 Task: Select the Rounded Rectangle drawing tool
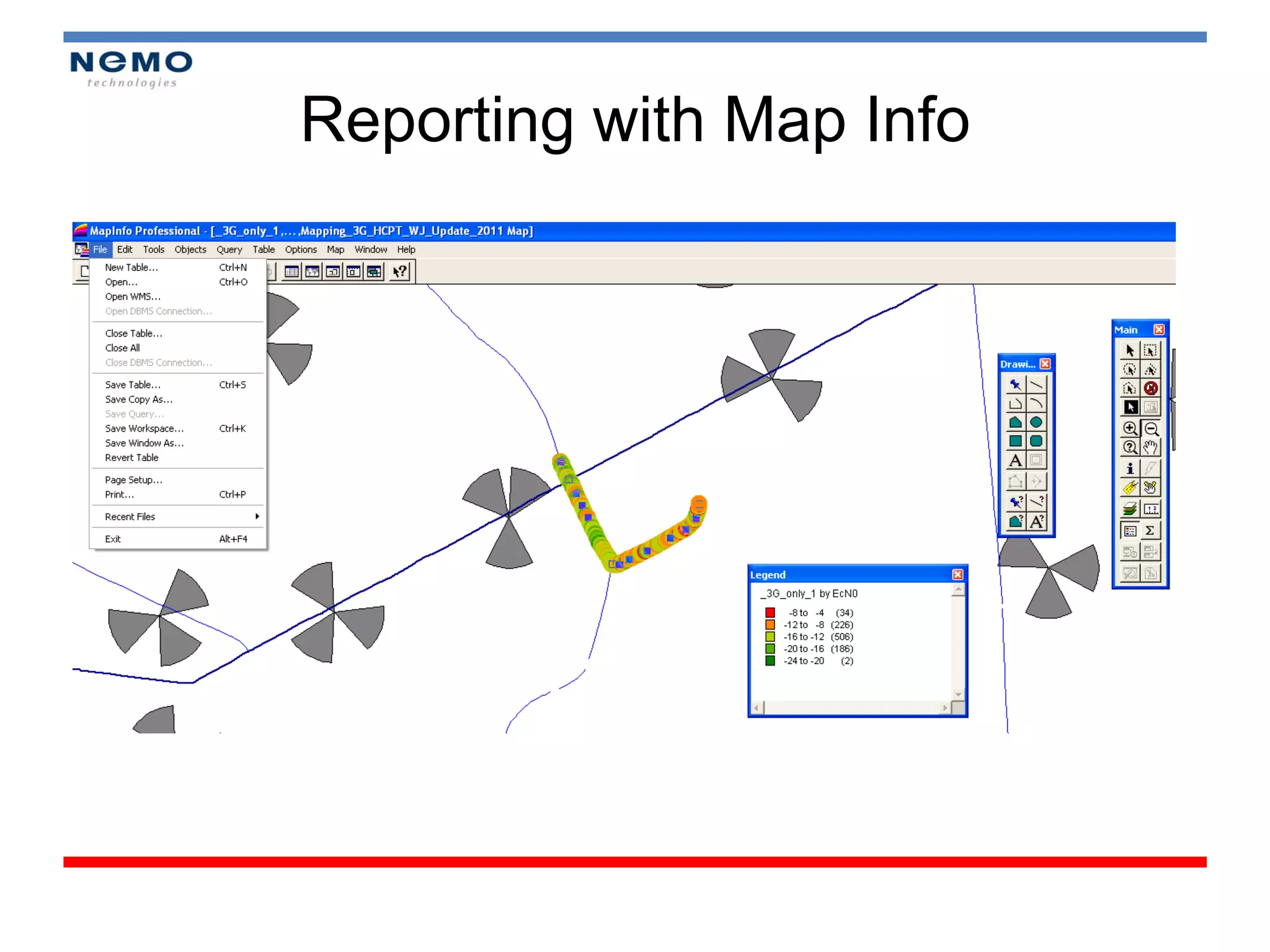coord(1036,441)
